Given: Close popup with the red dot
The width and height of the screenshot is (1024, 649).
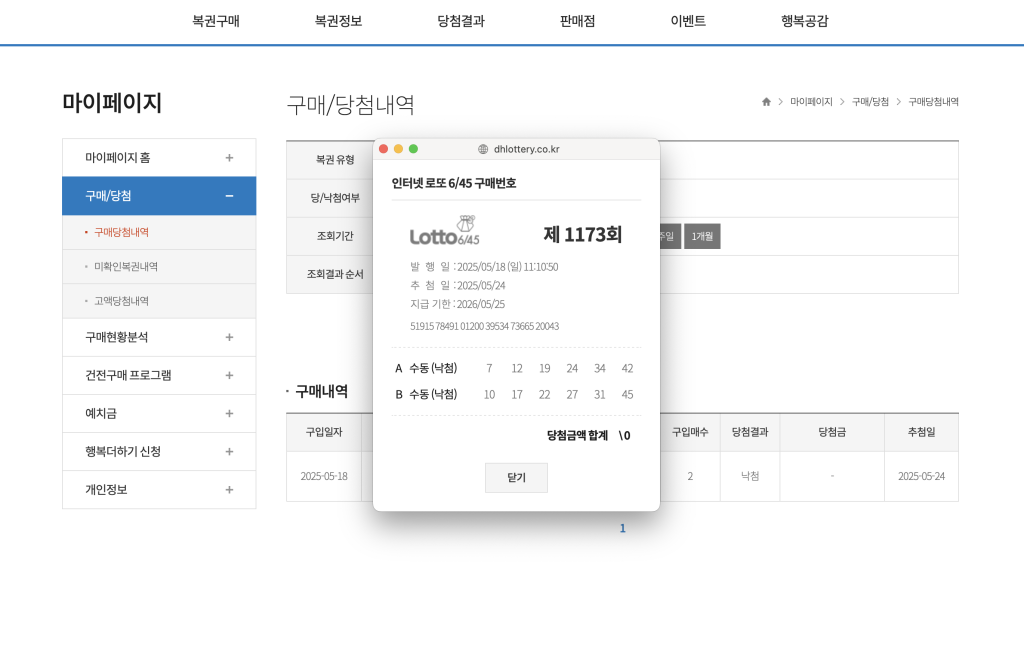Looking at the screenshot, I should tap(383, 149).
